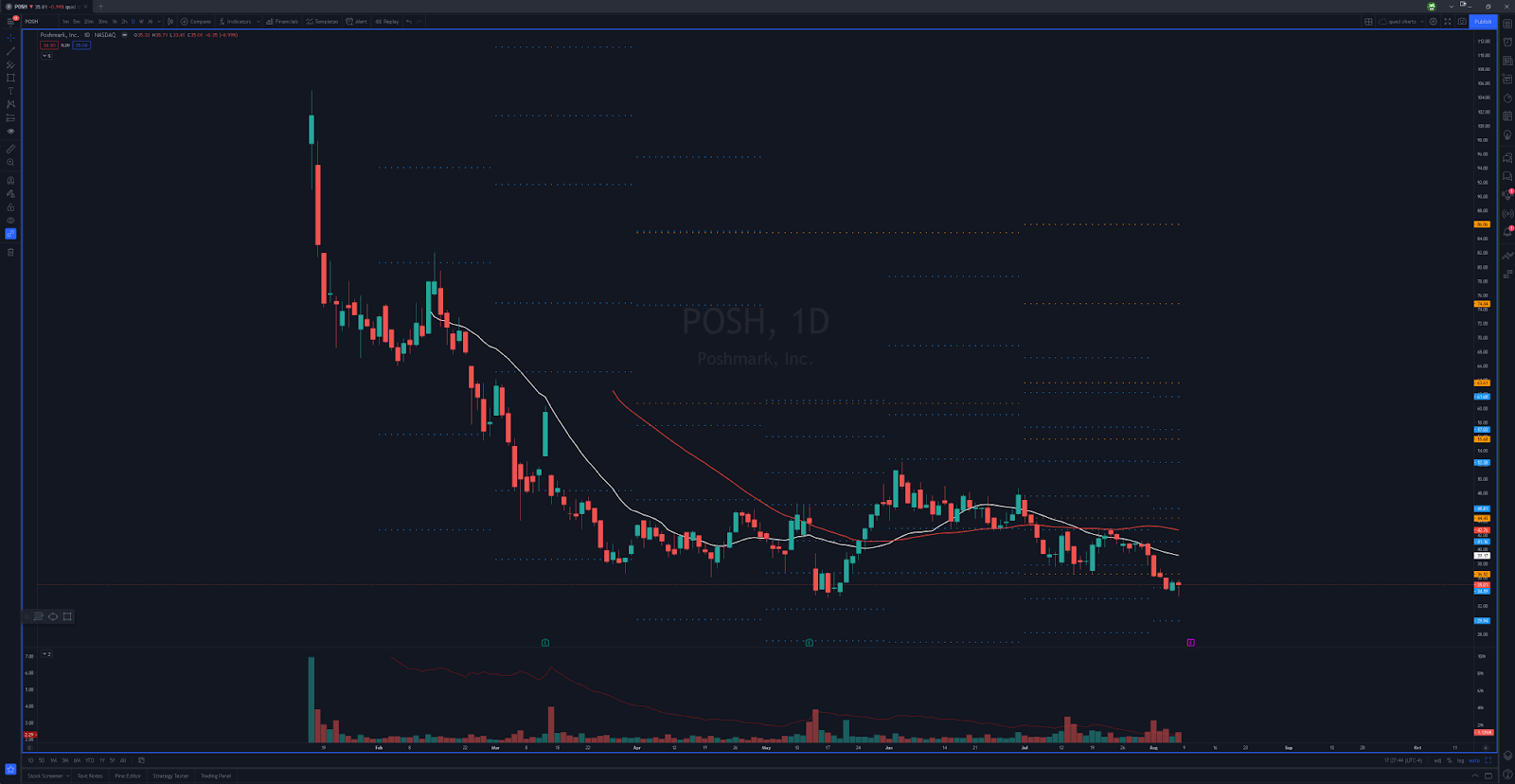This screenshot has height=784, width=1515.
Task: Open the order panel icon in right sidebar
Action: [x=1507, y=256]
